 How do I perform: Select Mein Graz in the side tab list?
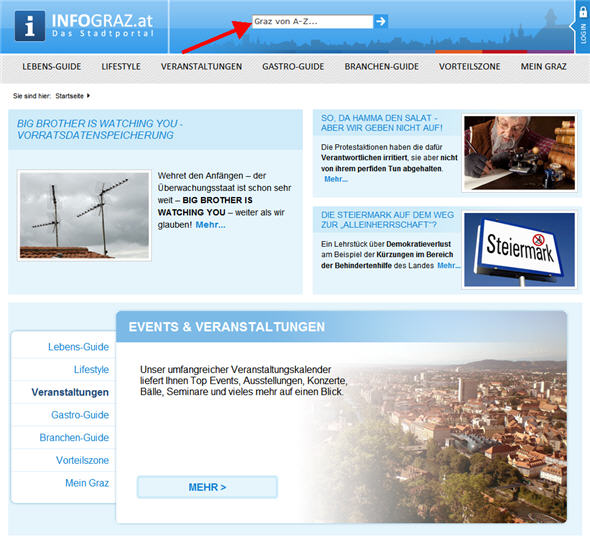[x=87, y=483]
